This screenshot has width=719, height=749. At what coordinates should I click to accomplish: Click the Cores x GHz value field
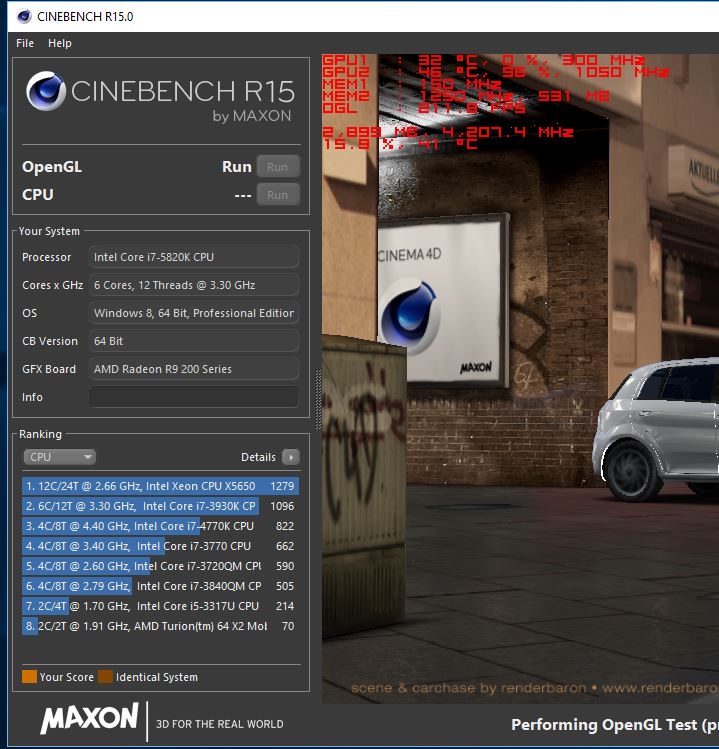(x=194, y=285)
